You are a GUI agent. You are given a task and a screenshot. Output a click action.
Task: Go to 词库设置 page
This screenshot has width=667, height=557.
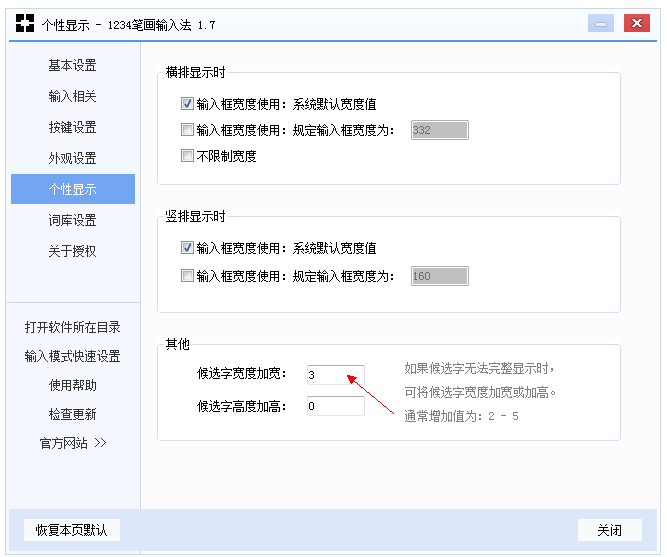[x=72, y=220]
